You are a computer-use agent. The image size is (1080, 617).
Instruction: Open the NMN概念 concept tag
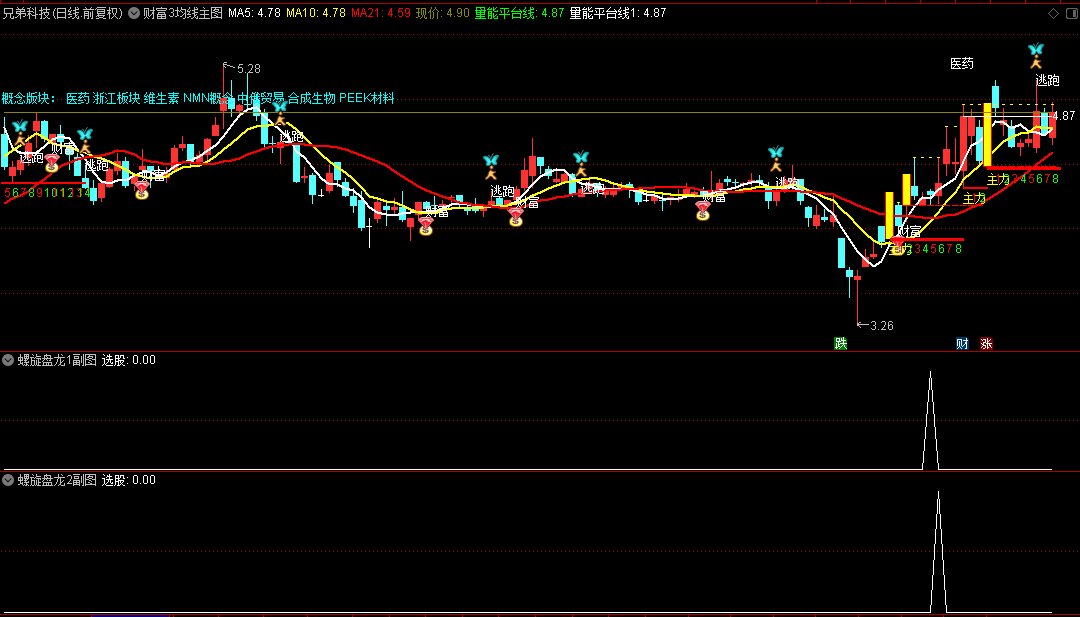point(208,98)
